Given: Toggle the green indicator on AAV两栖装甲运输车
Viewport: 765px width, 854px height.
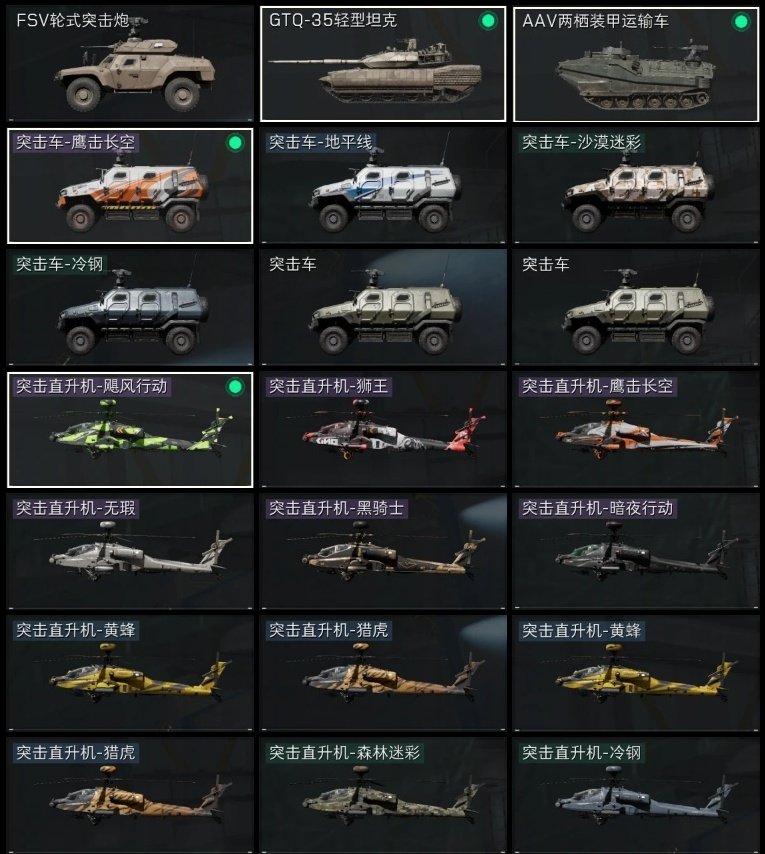Looking at the screenshot, I should click(x=741, y=22).
